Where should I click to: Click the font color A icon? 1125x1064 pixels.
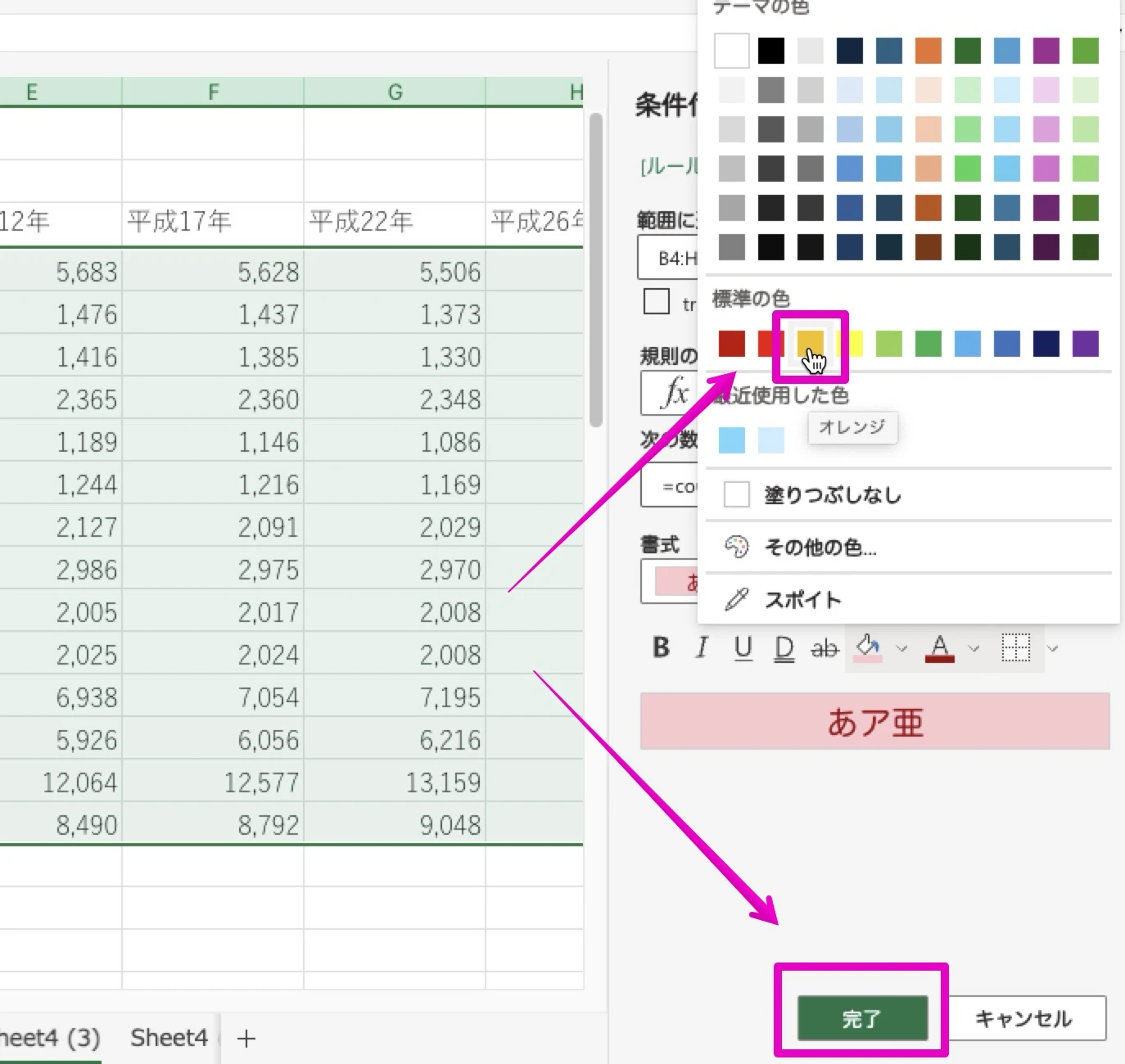pyautogui.click(x=940, y=647)
